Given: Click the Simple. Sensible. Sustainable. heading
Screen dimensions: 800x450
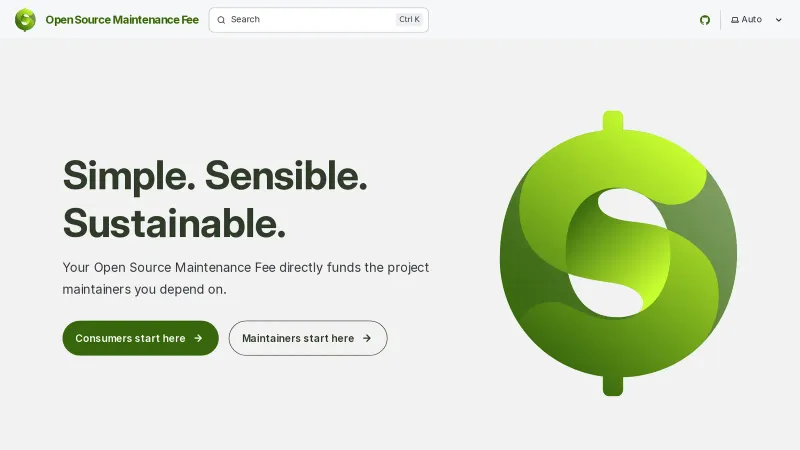Looking at the screenshot, I should click(x=215, y=199).
